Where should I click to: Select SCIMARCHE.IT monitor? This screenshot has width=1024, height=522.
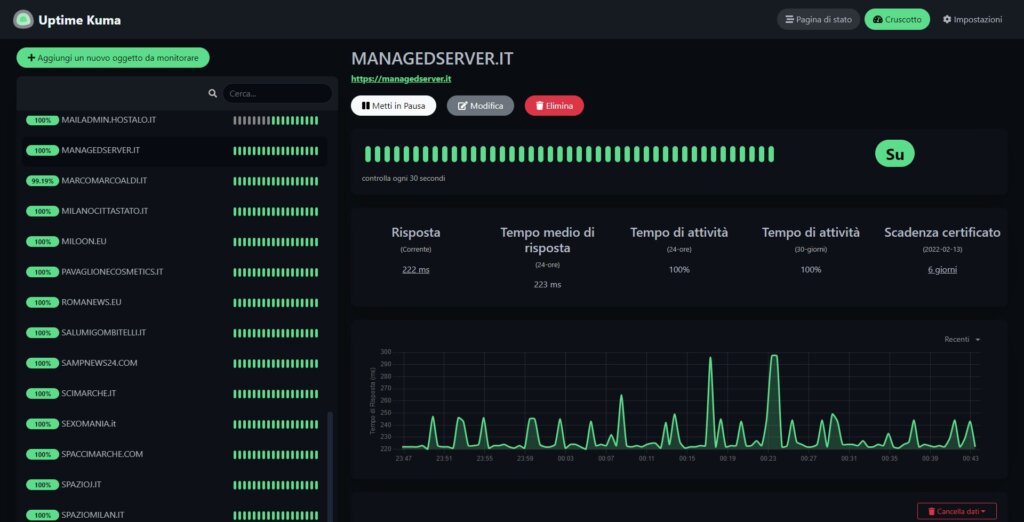(x=174, y=393)
